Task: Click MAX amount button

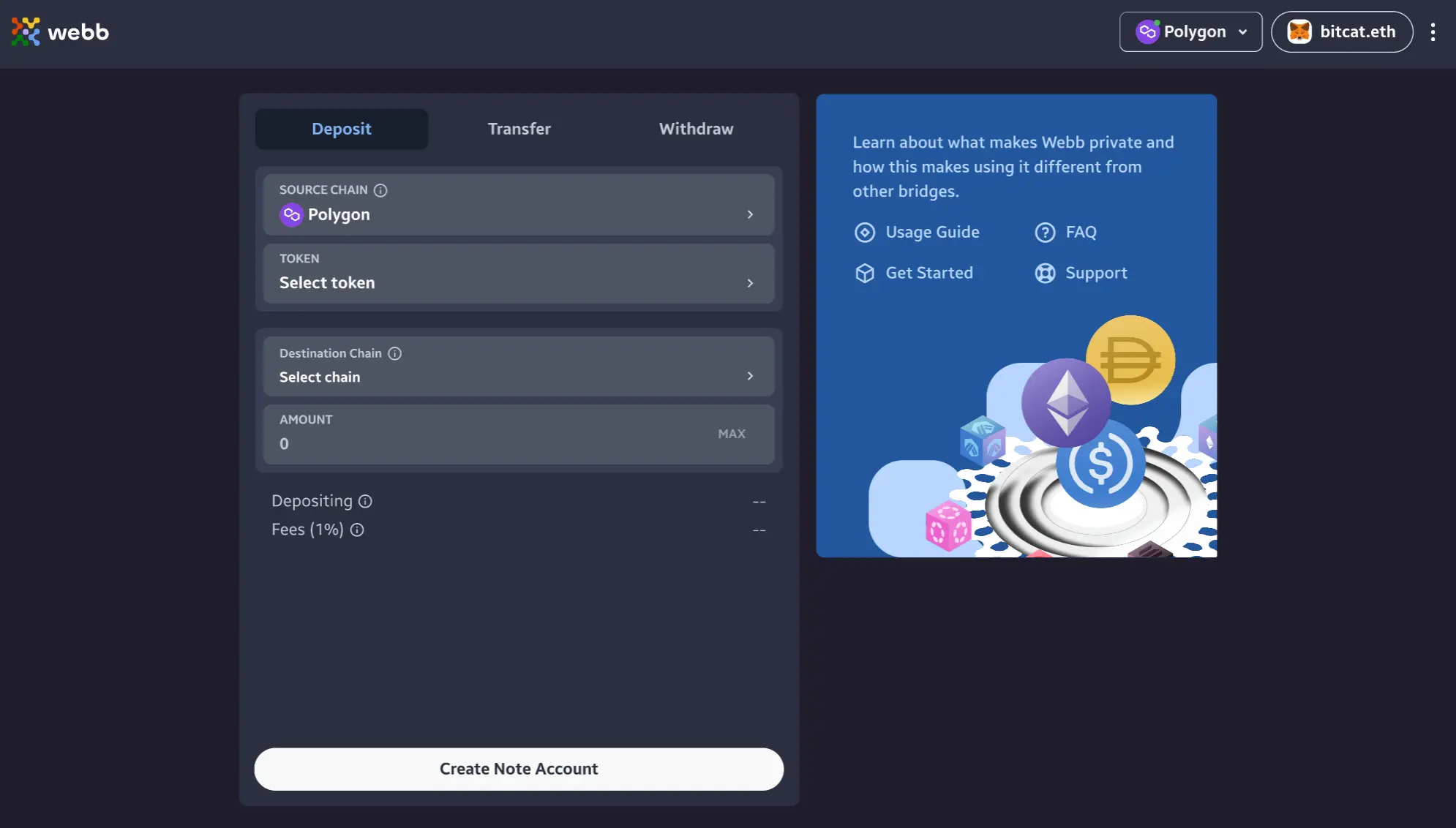Action: 732,433
